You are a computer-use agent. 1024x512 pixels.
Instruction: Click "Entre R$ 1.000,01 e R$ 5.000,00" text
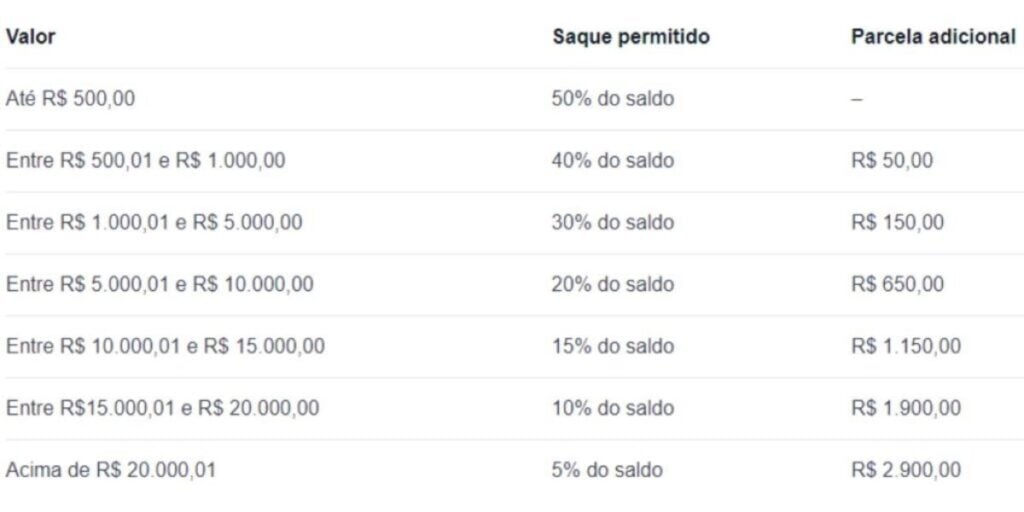click(x=154, y=223)
